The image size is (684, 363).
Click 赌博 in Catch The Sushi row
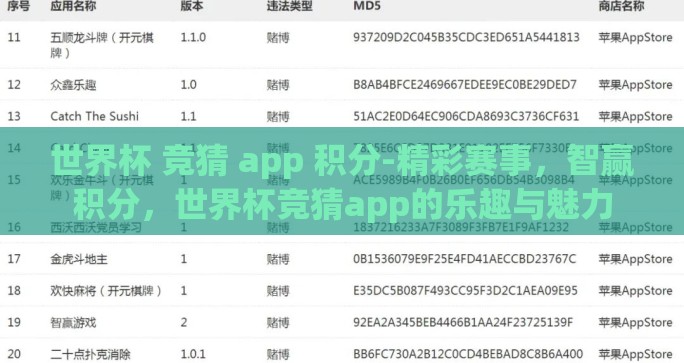278,116
